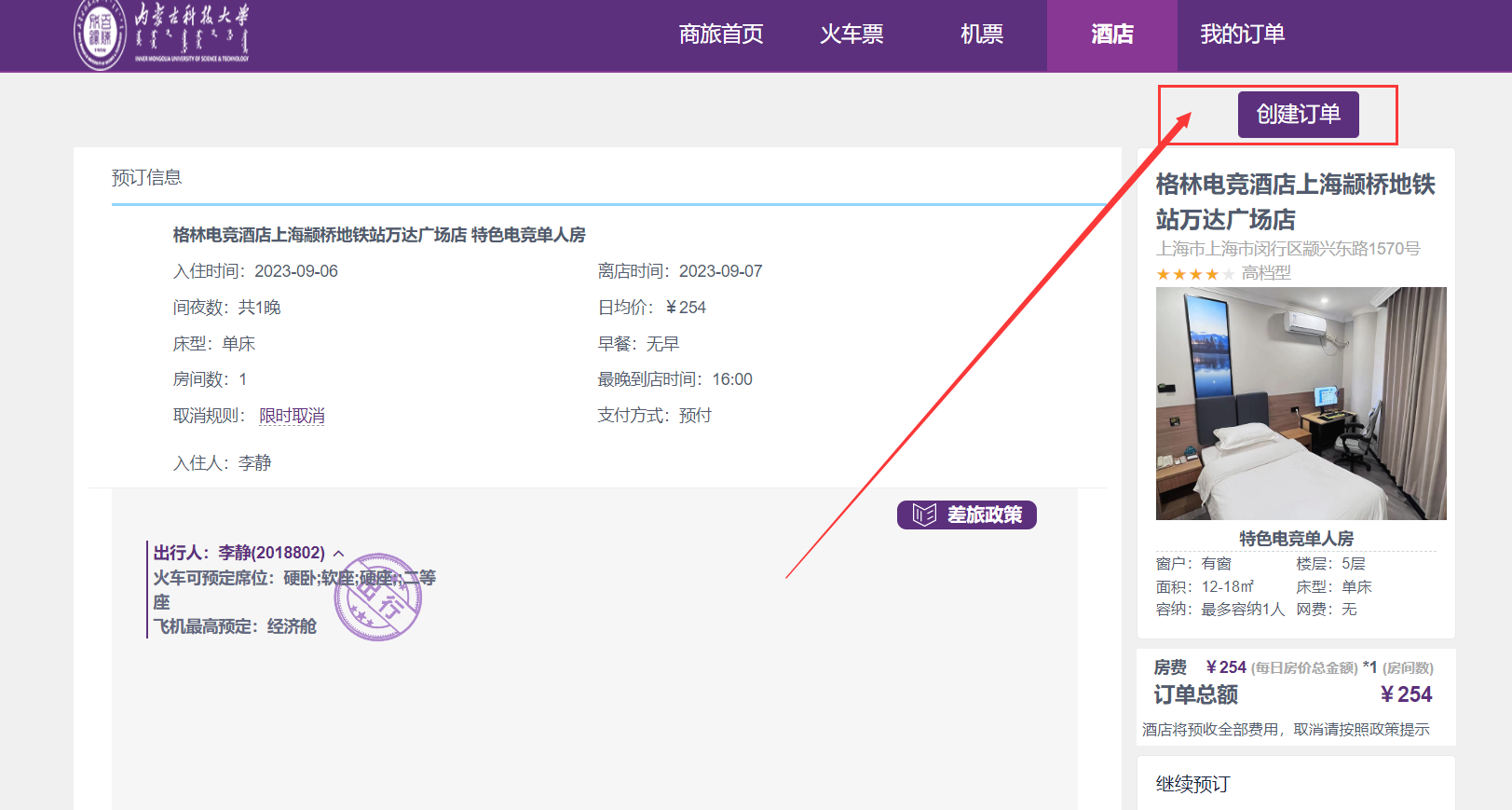
Task: Click the round university emblem logo
Action: 100,35
